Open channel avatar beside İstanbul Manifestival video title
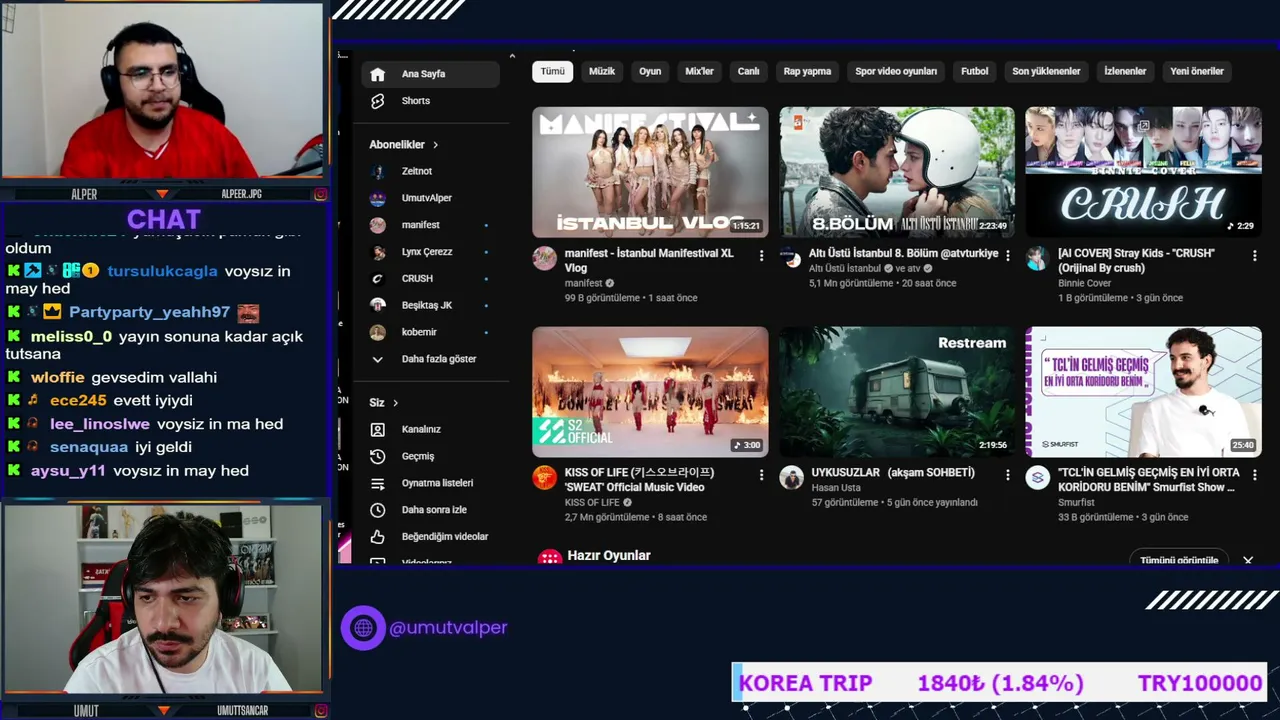 coord(545,258)
